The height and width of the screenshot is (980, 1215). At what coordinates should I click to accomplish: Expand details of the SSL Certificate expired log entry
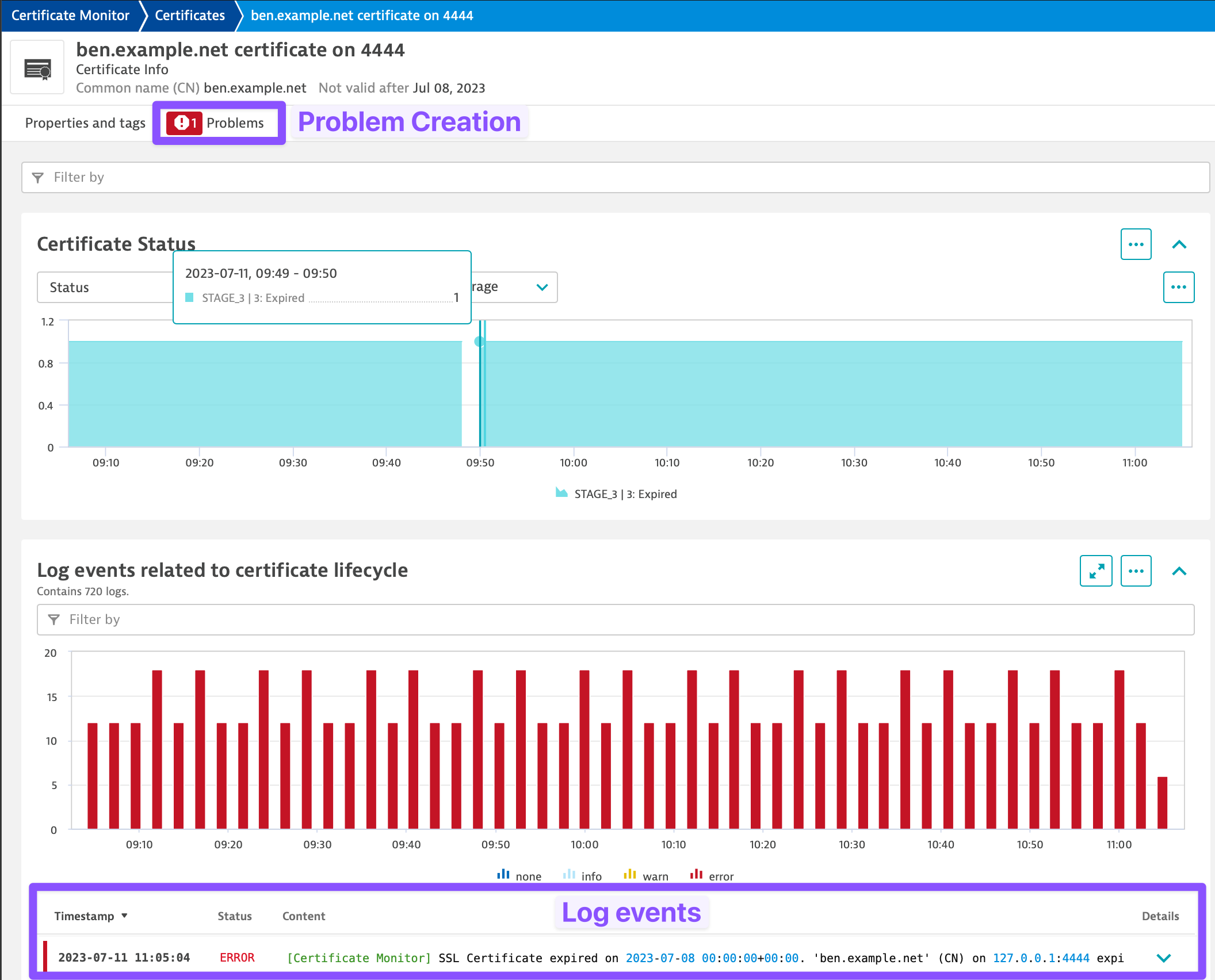coord(1163,958)
